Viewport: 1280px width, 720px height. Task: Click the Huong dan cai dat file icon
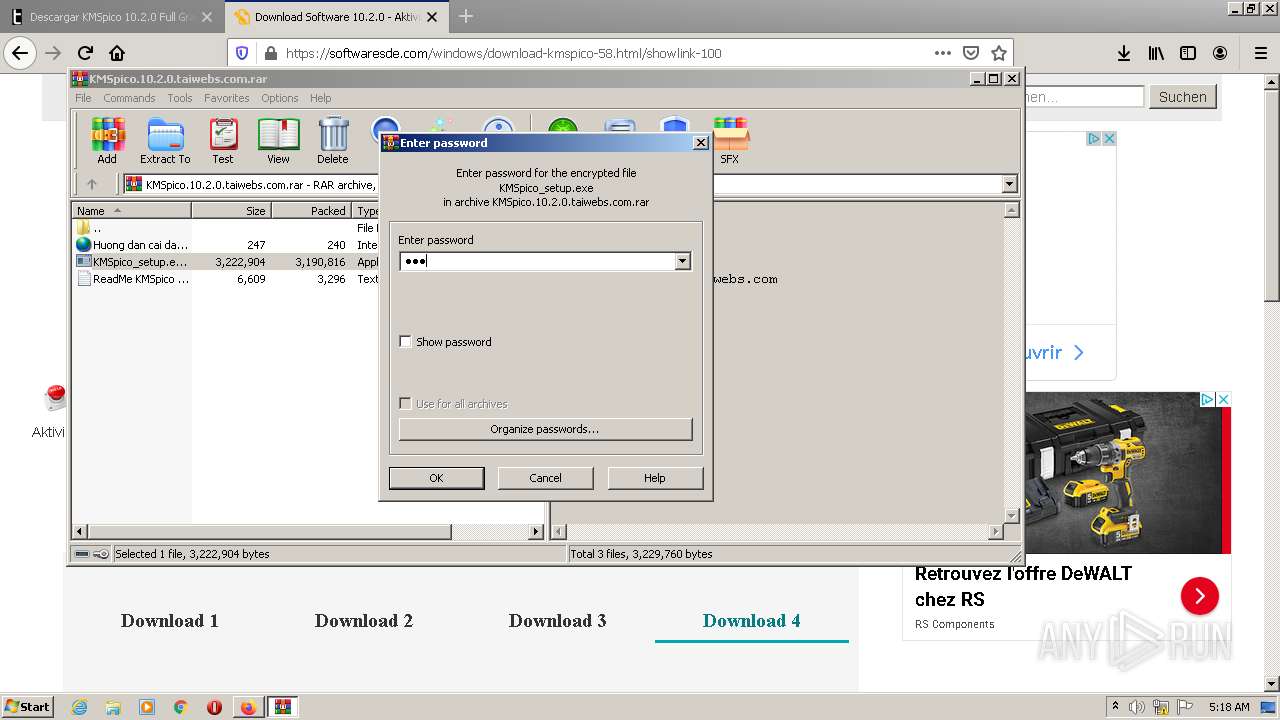pyautogui.click(x=84, y=245)
